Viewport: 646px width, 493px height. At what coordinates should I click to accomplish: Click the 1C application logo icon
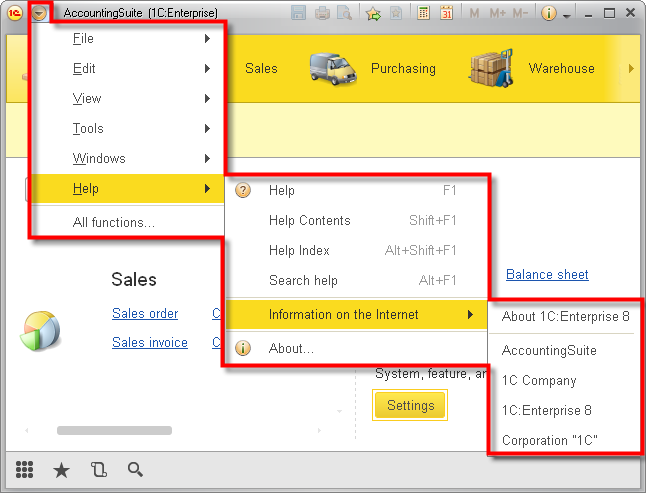click(14, 13)
